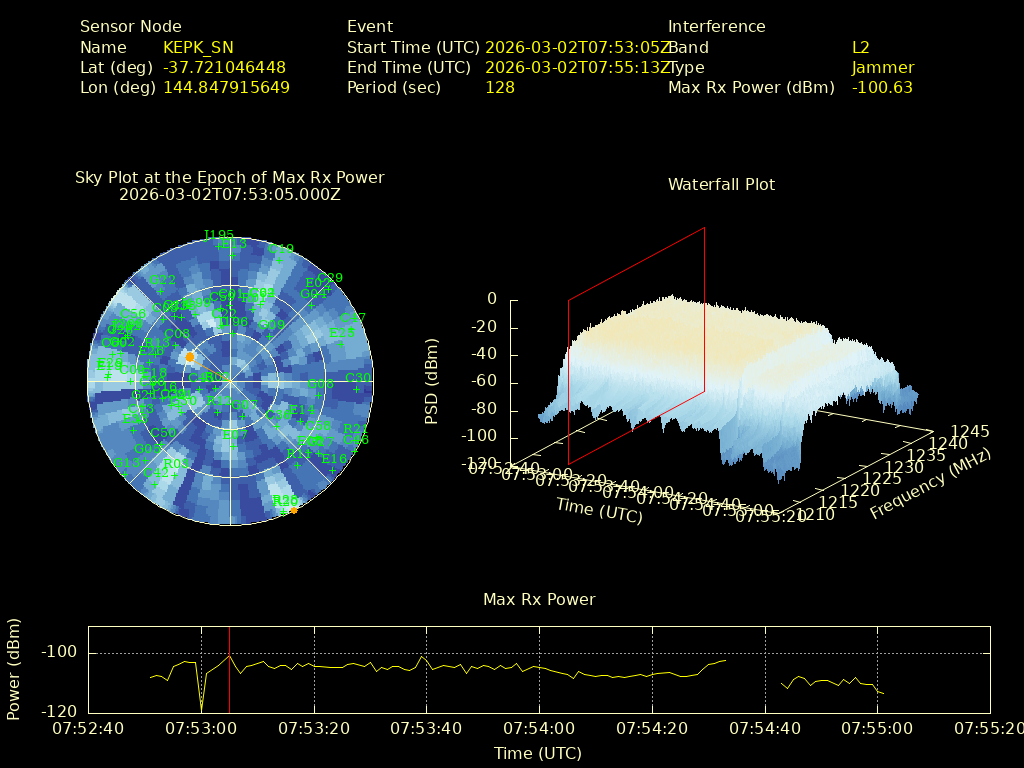Click the 1245 MHz frequency axis label
The image size is (1024, 768).
pyautogui.click(x=969, y=432)
